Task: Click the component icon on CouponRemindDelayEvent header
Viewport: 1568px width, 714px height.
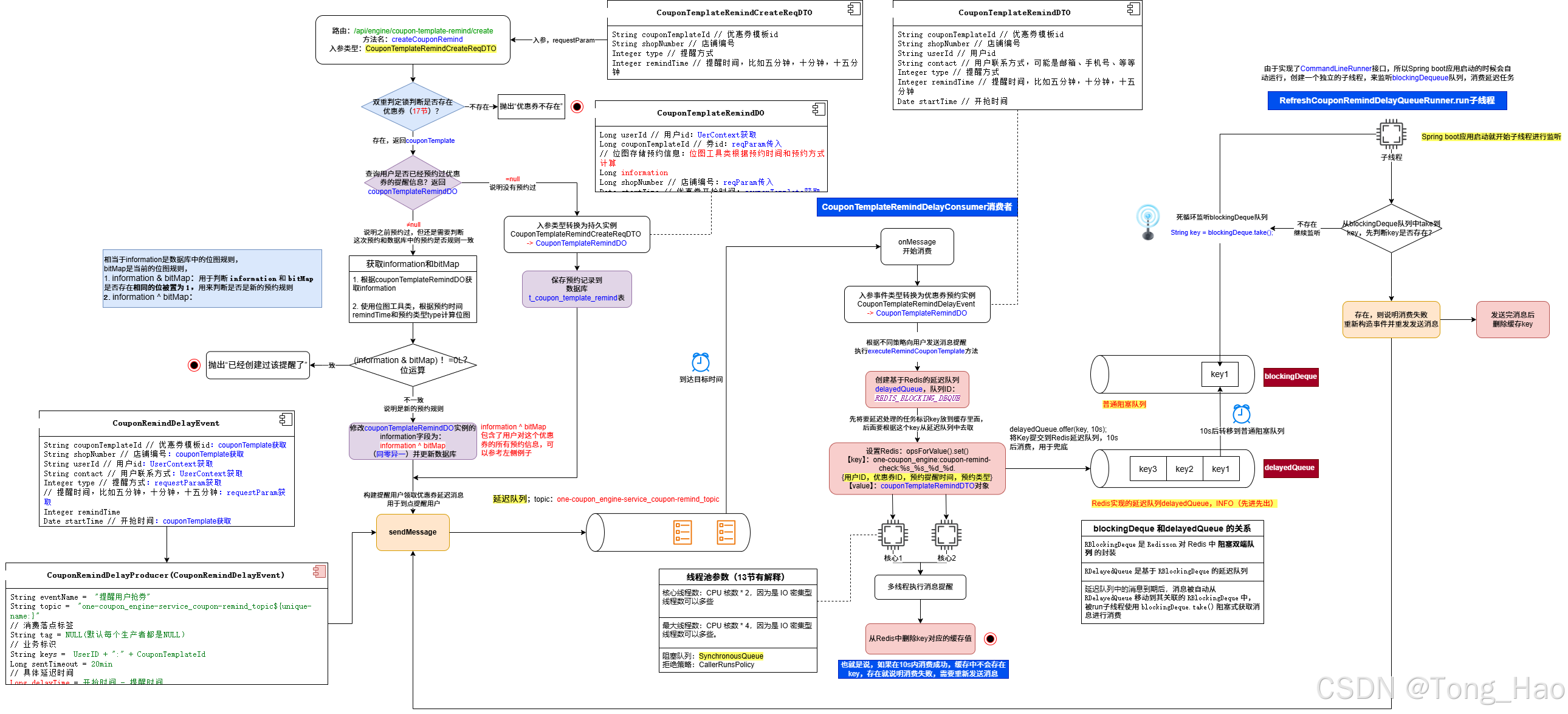Action: (x=286, y=419)
